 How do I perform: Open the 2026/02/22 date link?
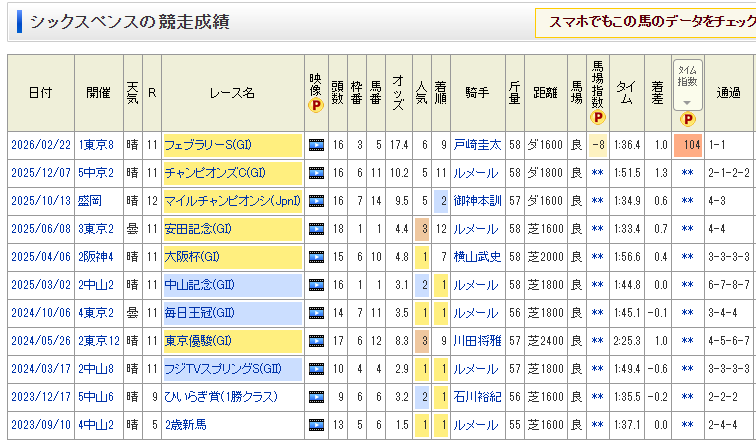pyautogui.click(x=40, y=145)
